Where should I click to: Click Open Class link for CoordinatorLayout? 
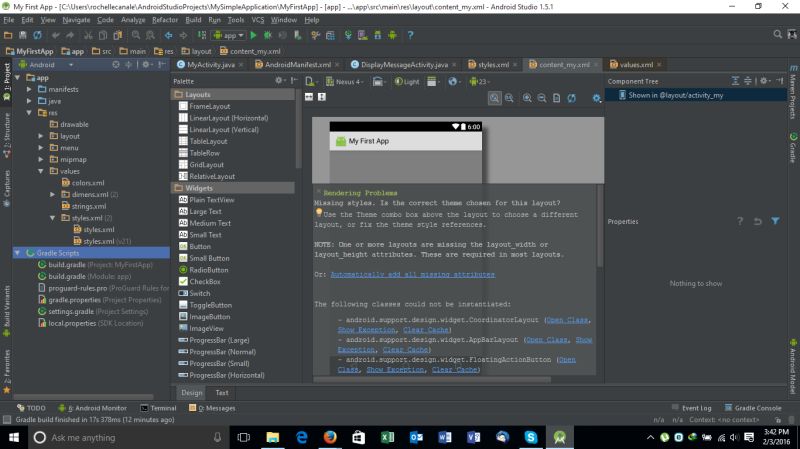click(x=566, y=320)
